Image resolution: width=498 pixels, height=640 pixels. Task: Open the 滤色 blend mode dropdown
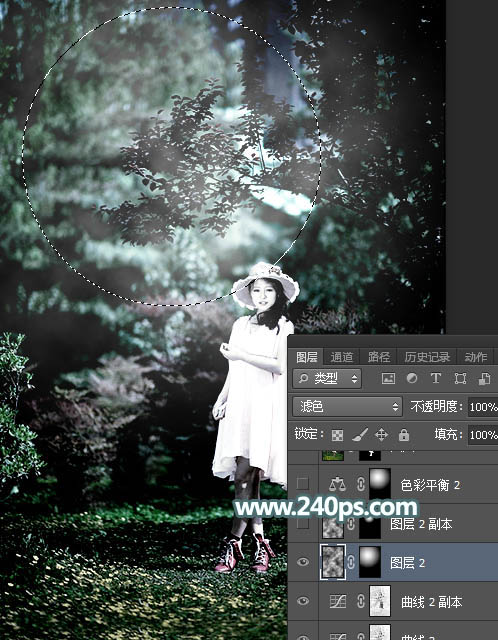point(347,407)
